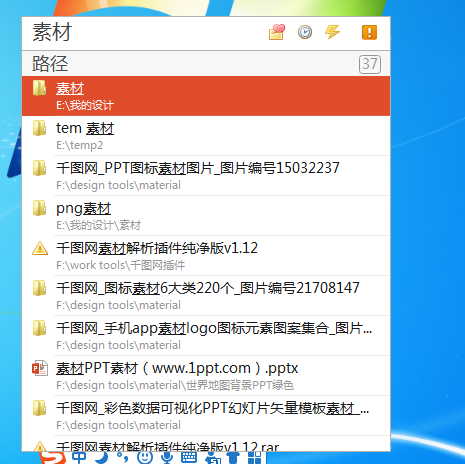The height and width of the screenshot is (464, 465).
Task: Click folder icon for 图片编号15032237 result
Action: coord(39,168)
